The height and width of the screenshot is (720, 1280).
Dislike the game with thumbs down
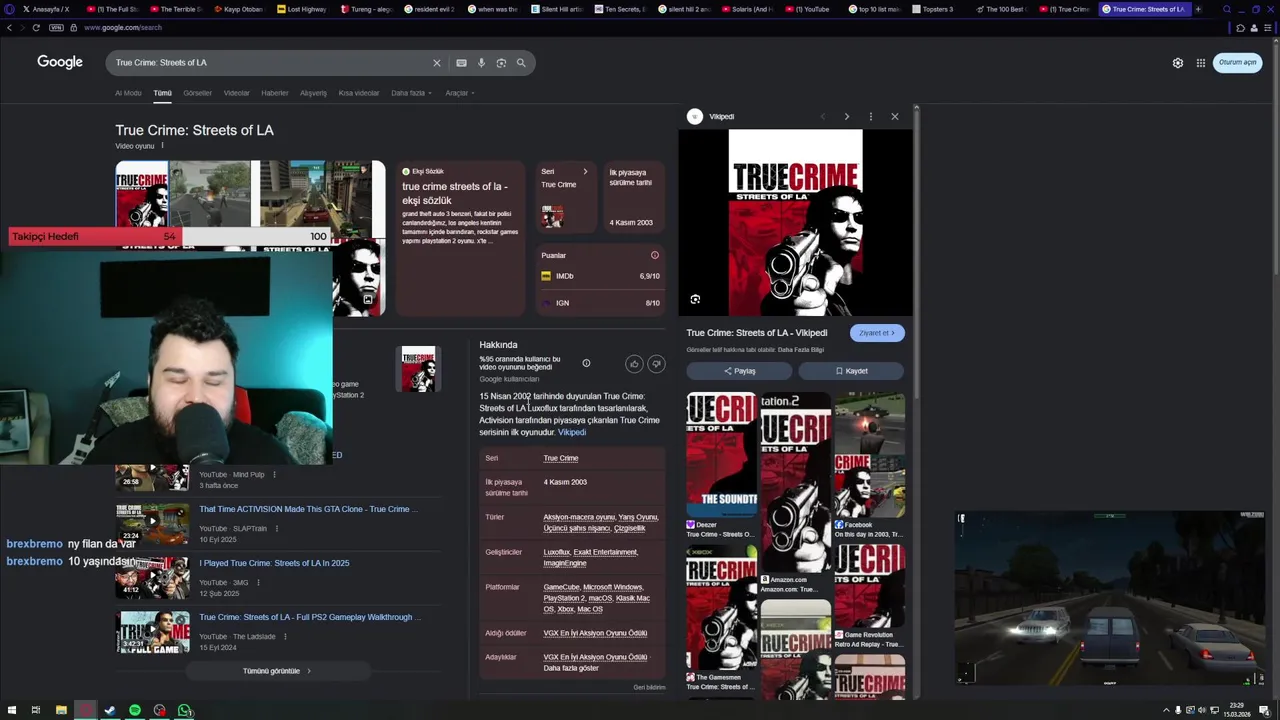(x=656, y=364)
